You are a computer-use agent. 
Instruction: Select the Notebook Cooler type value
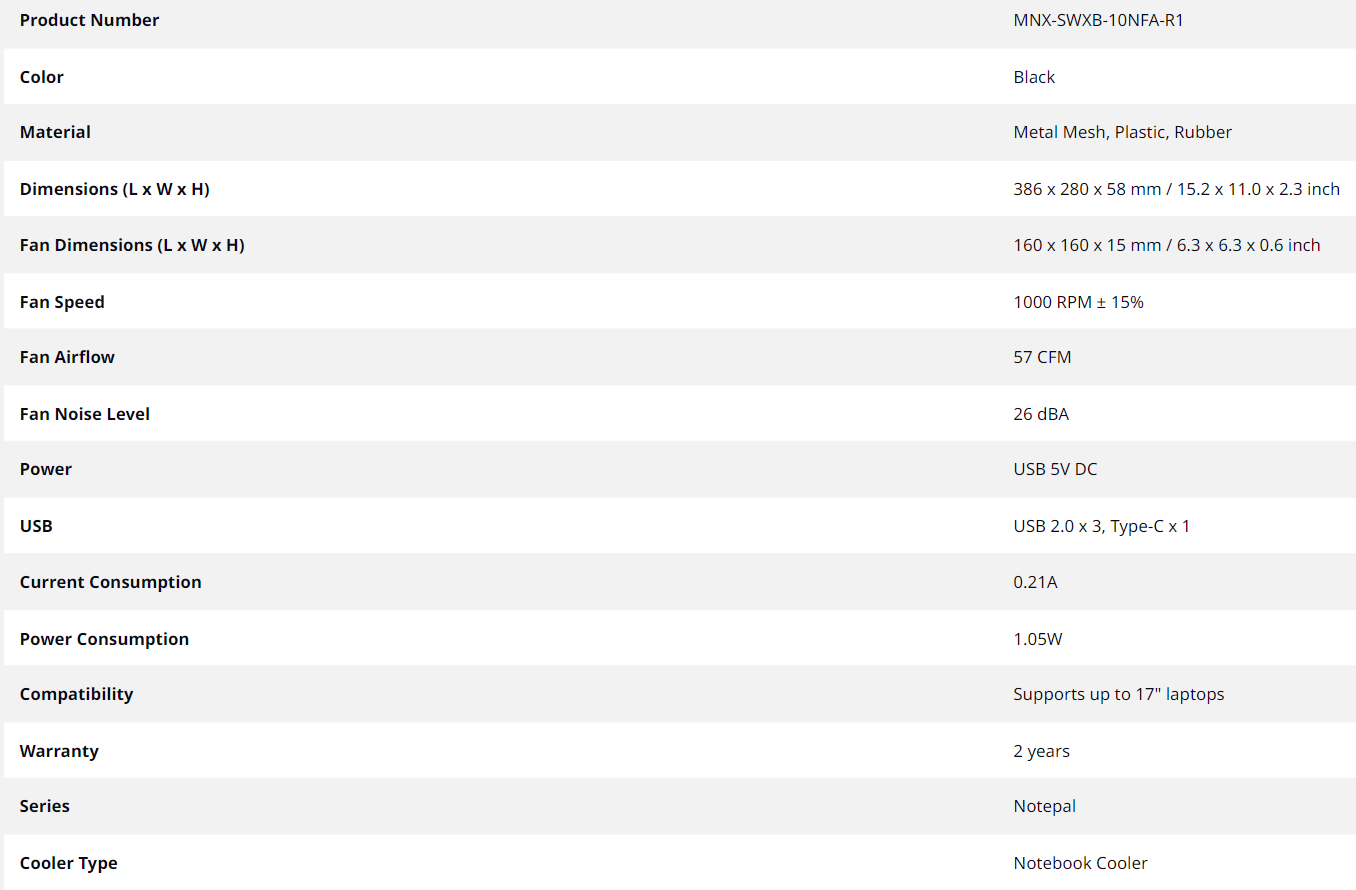(1080, 863)
